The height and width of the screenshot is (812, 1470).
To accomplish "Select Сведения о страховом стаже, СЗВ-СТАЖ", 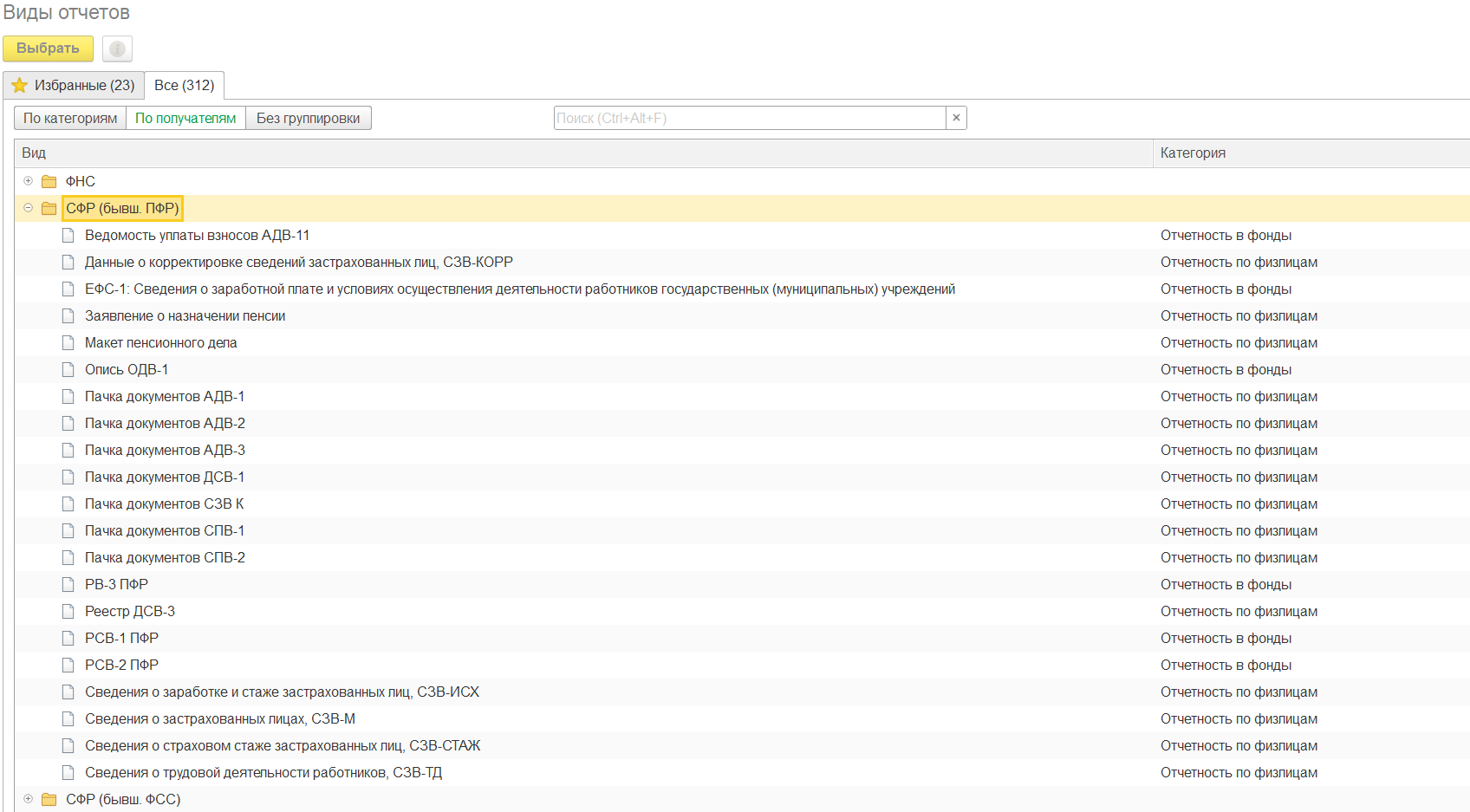I will point(283,745).
